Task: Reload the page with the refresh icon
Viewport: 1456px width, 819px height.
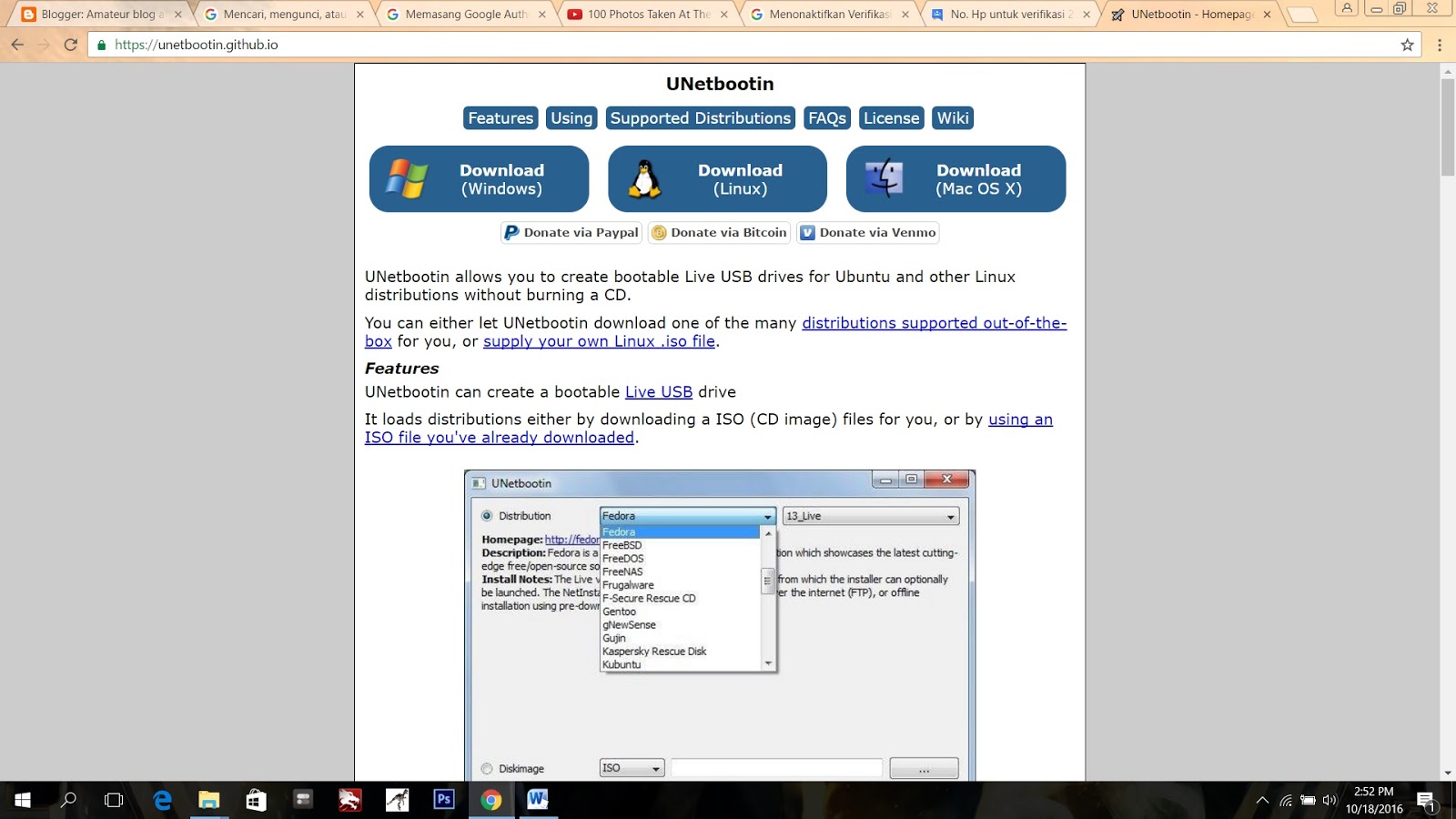Action: [70, 45]
